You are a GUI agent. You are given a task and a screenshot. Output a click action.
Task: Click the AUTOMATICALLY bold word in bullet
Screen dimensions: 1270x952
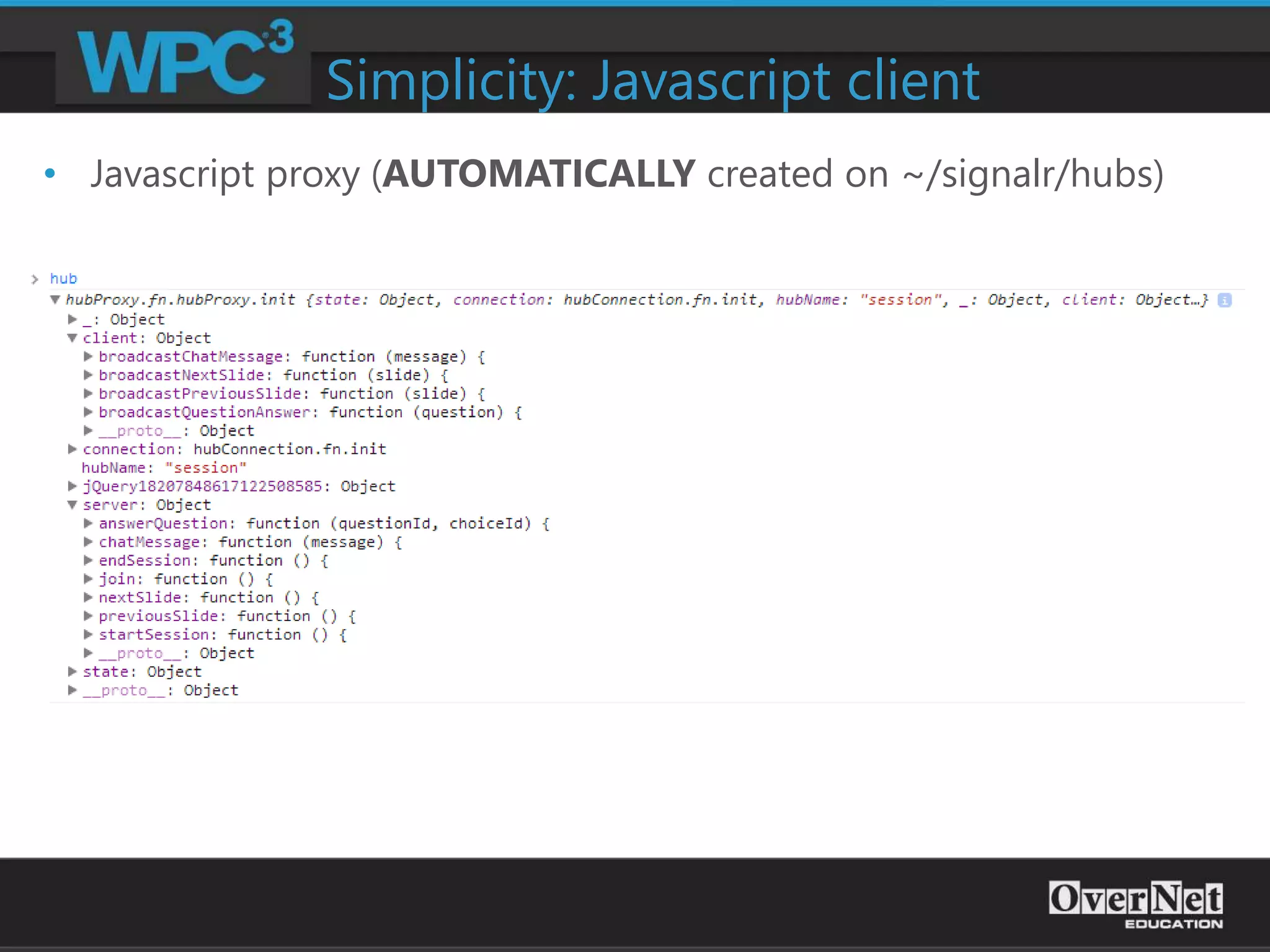(539, 174)
